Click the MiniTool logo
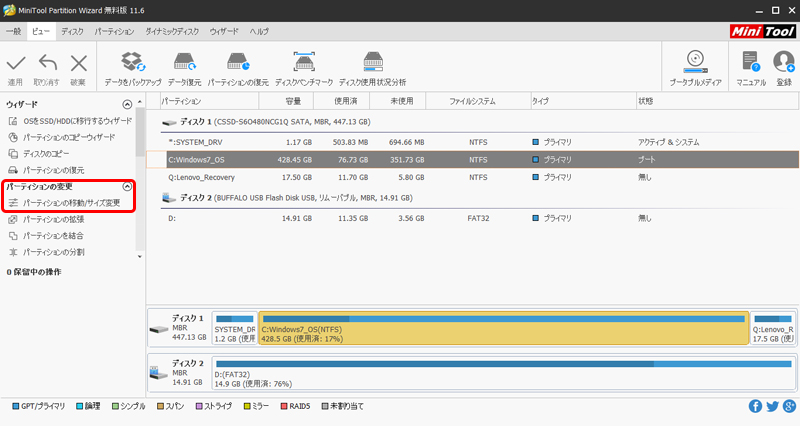This screenshot has width=800, height=426. (763, 32)
